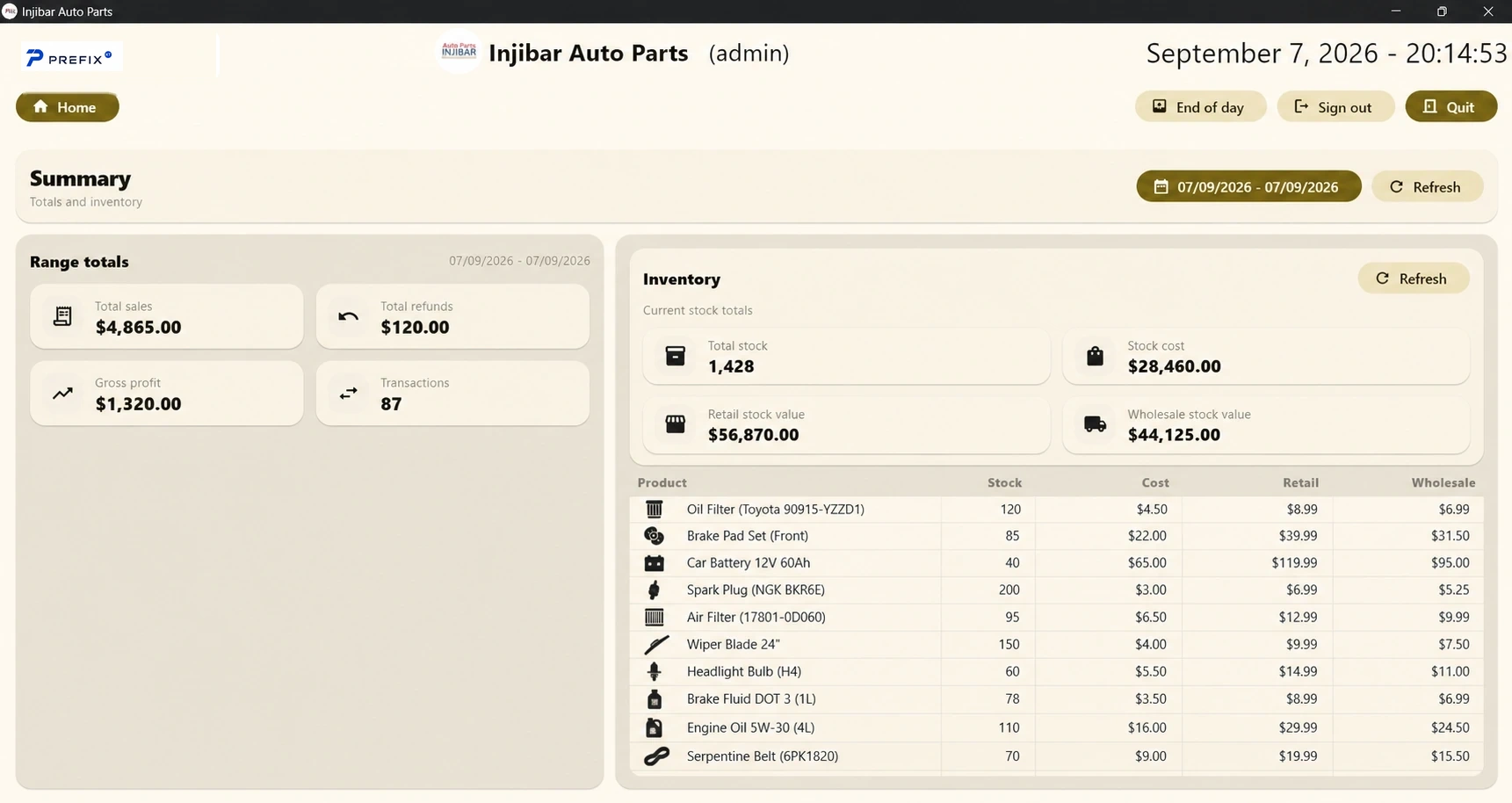Screen dimensions: 1512x803
Task: Sort inventory by the Stock column header
Action: coord(1004,483)
